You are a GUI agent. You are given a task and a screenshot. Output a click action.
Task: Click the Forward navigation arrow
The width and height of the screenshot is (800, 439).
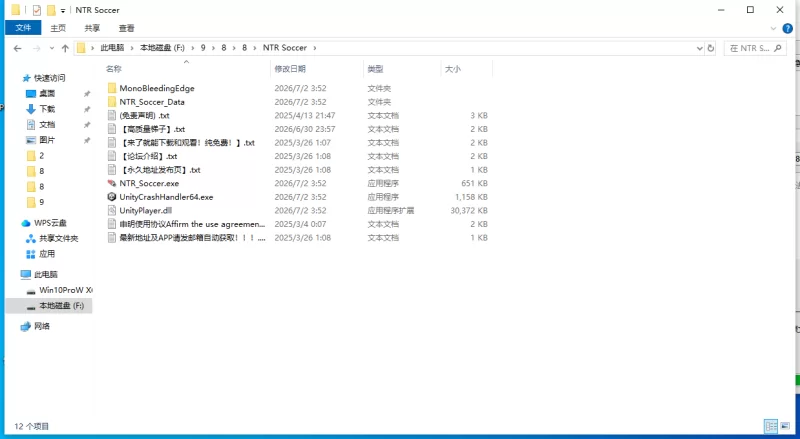(36, 48)
